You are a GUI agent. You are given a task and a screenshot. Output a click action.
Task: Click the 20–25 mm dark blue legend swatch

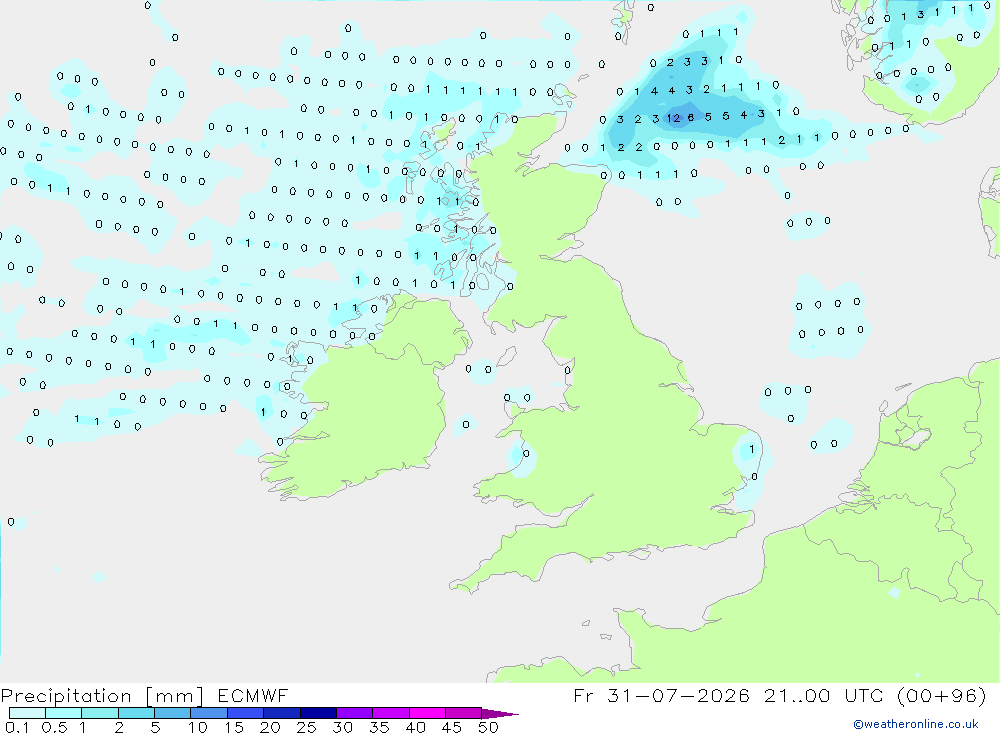282,713
